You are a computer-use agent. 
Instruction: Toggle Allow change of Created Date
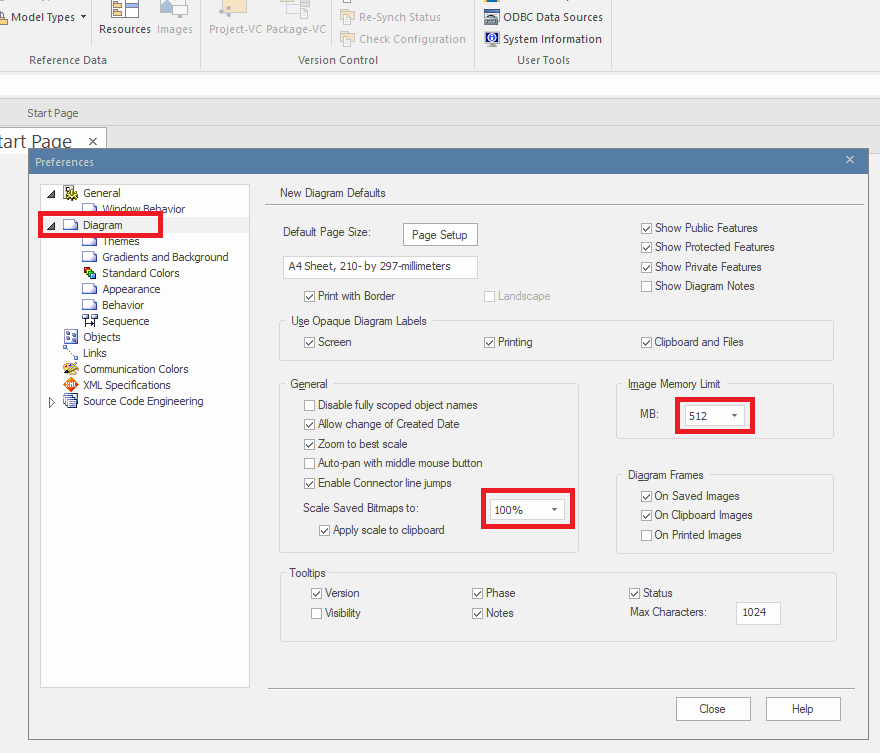pos(309,424)
